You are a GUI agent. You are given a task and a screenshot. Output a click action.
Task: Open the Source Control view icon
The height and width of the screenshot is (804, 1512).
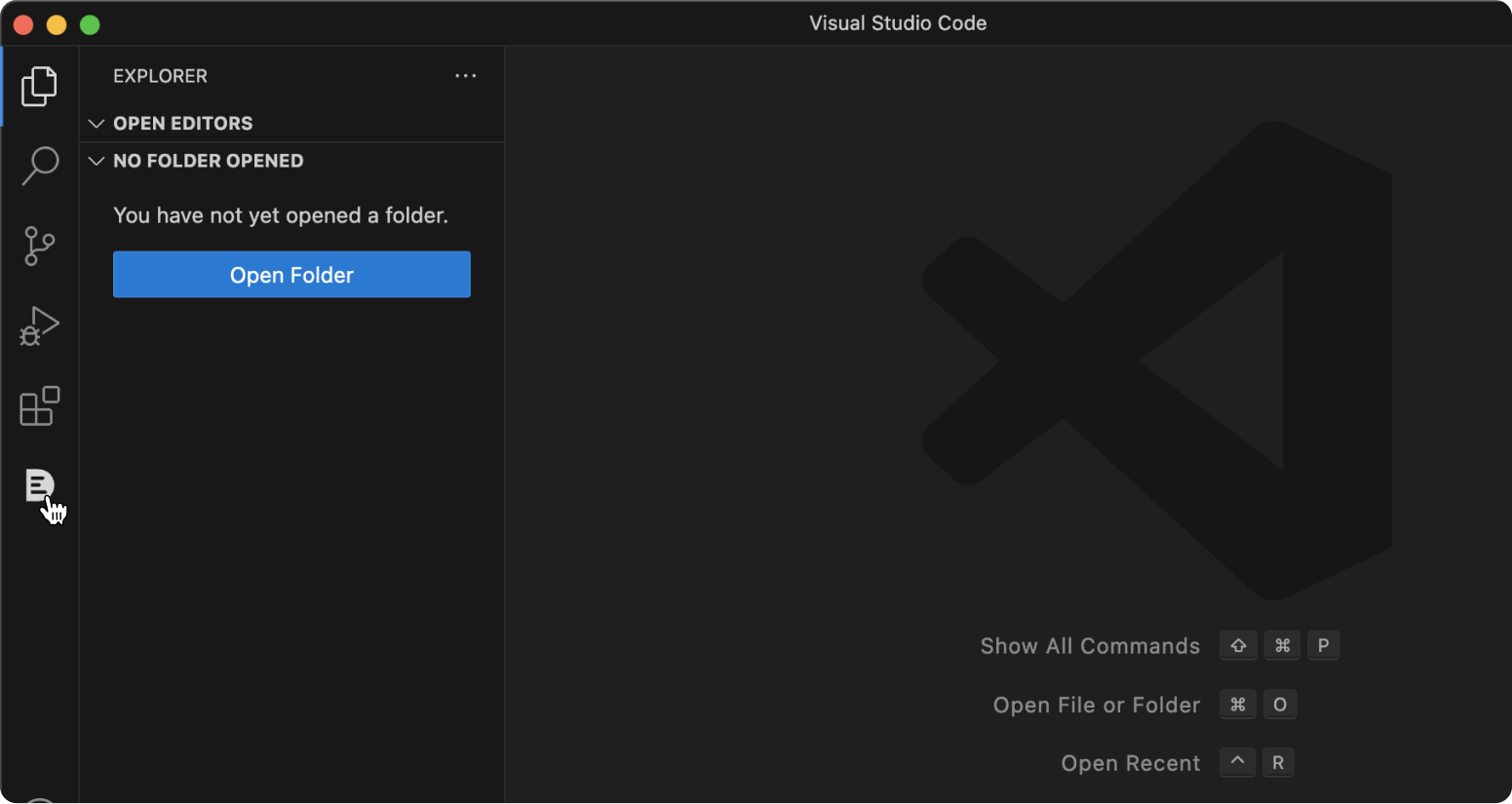click(40, 246)
